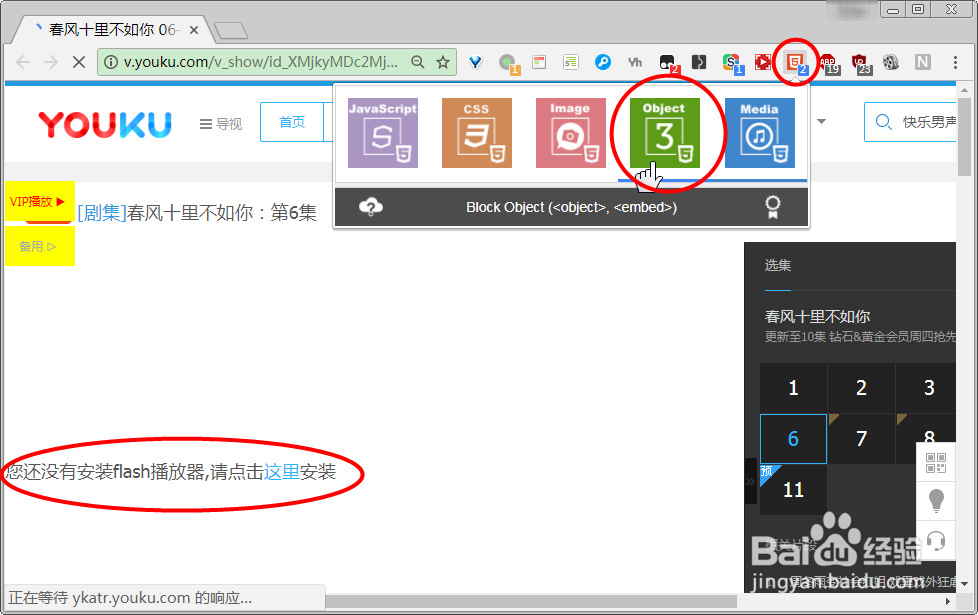Click the 这里 flash install link
Viewport: 978px width, 615px height.
click(x=282, y=472)
